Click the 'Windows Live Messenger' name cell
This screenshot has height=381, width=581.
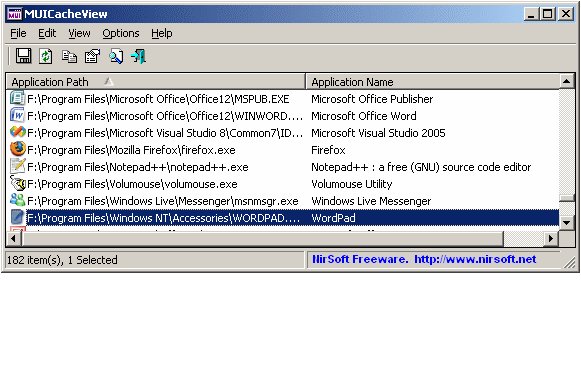[x=371, y=201]
